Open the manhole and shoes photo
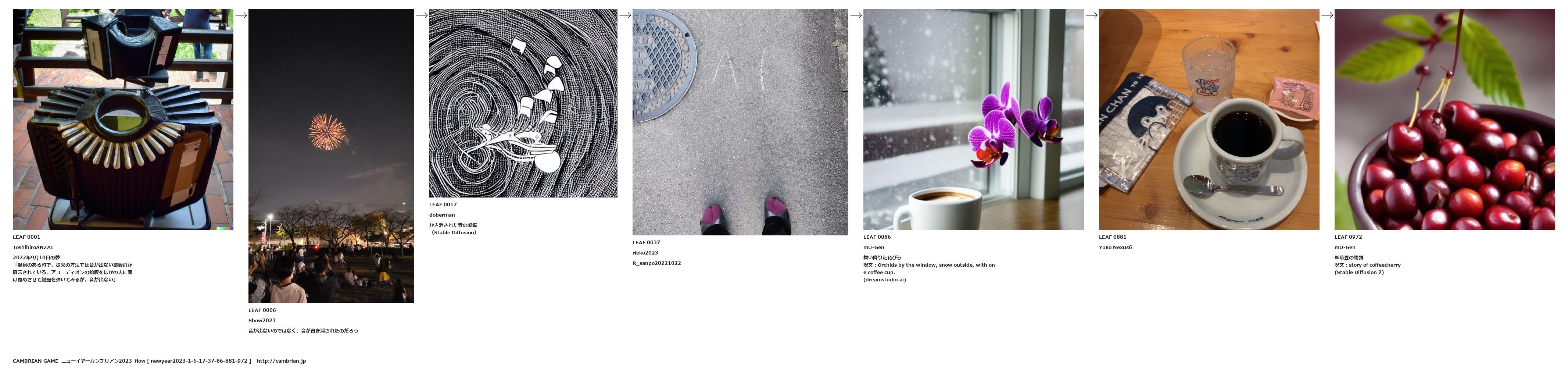This screenshot has width=1568, height=370. 740,122
